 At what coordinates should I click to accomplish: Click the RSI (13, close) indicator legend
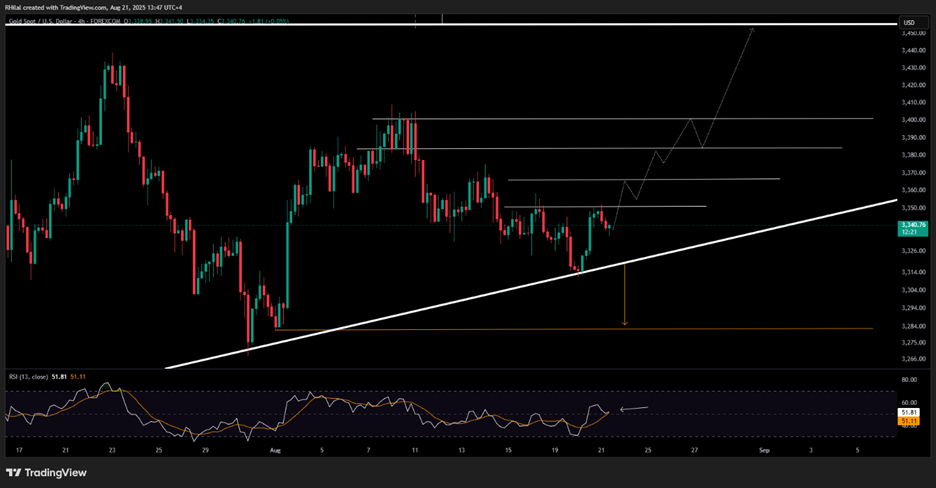tap(28, 377)
